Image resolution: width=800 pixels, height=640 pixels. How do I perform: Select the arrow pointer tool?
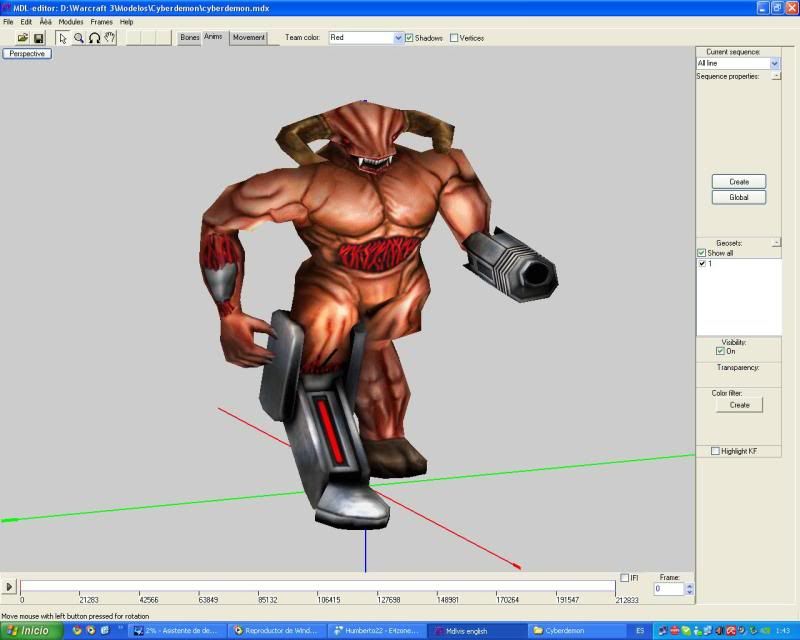(x=62, y=38)
